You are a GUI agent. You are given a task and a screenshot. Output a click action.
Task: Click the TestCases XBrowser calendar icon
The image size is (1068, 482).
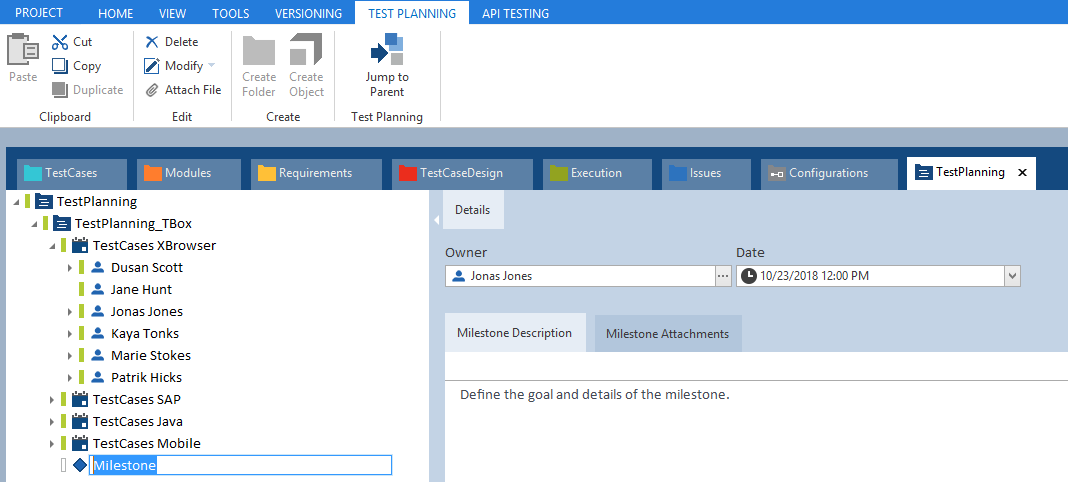click(x=80, y=245)
